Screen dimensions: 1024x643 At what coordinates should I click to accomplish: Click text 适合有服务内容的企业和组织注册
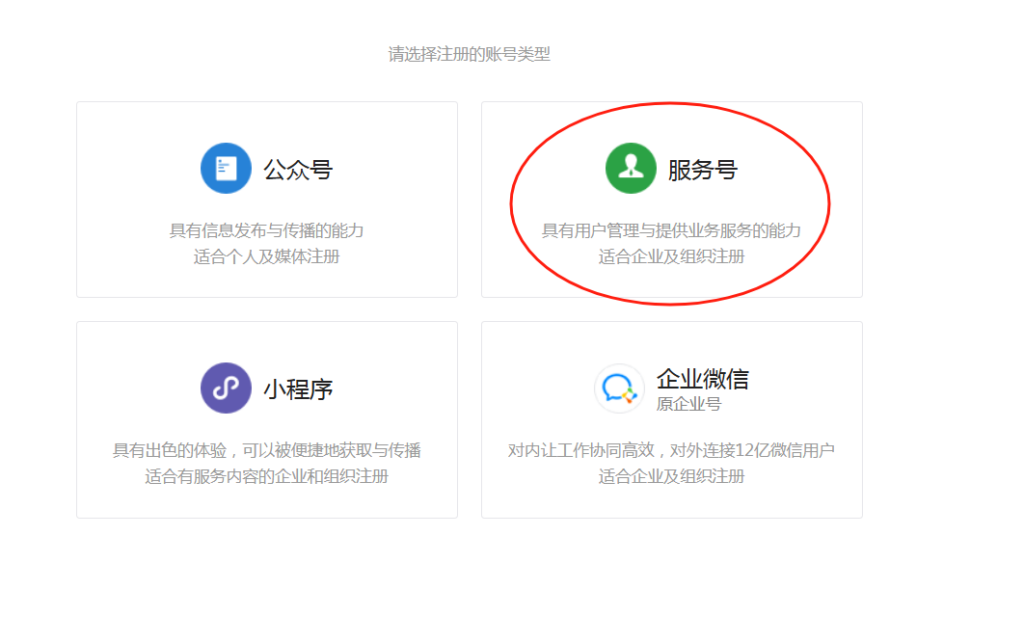coord(266,477)
